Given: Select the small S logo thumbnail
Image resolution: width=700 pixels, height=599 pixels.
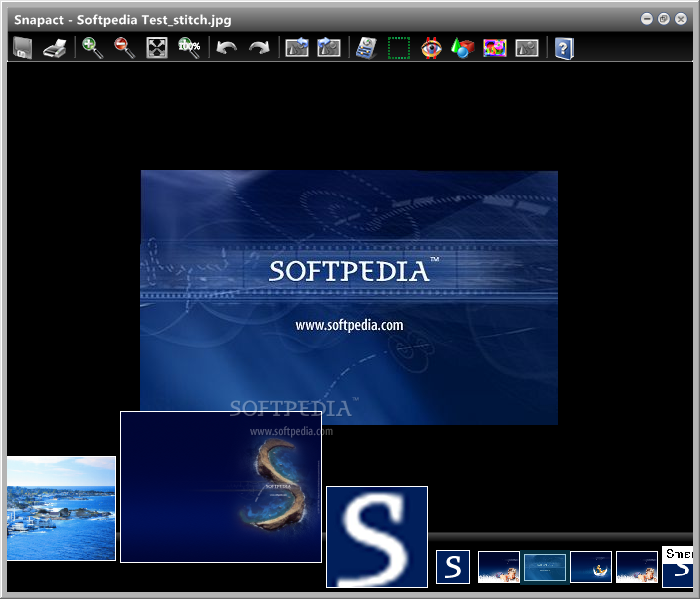Looking at the screenshot, I should pos(453,567).
